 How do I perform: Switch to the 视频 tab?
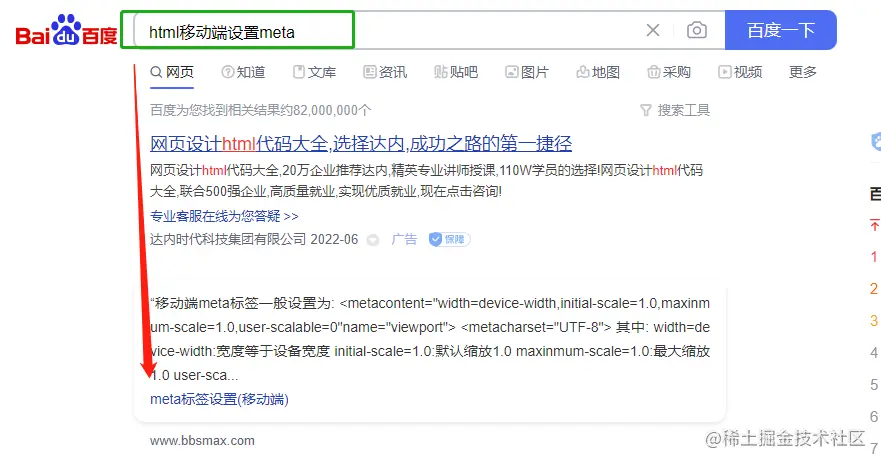pos(741,72)
